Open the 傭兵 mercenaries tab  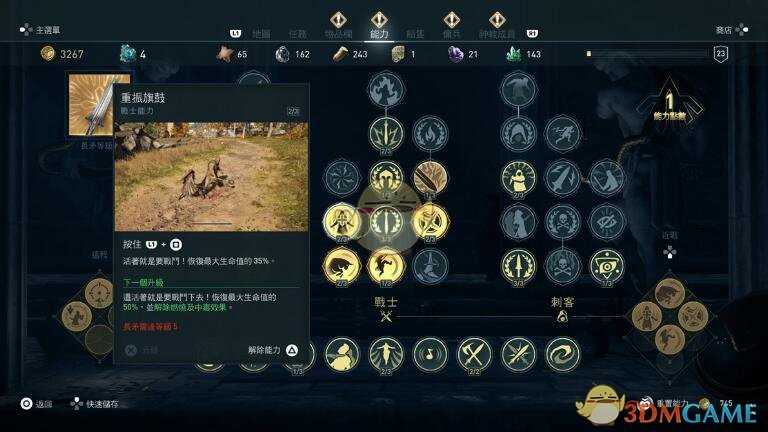pos(451,34)
